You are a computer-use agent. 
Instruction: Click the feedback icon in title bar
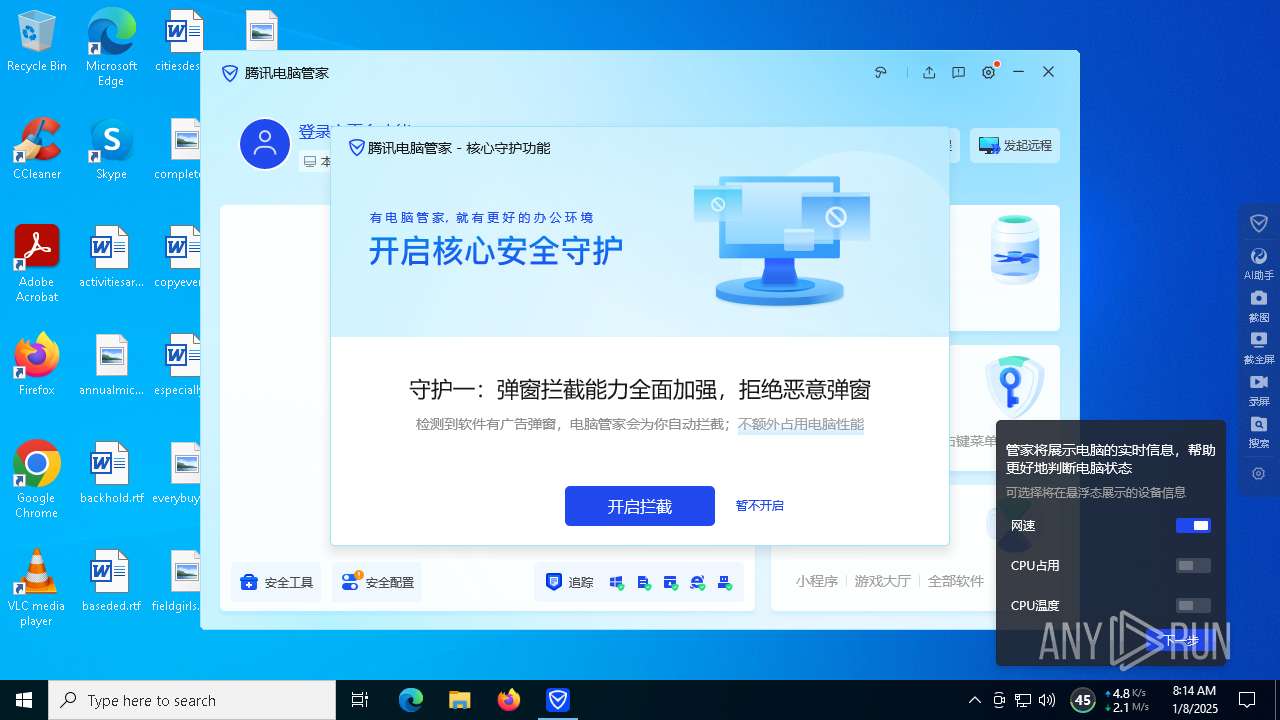[958, 72]
